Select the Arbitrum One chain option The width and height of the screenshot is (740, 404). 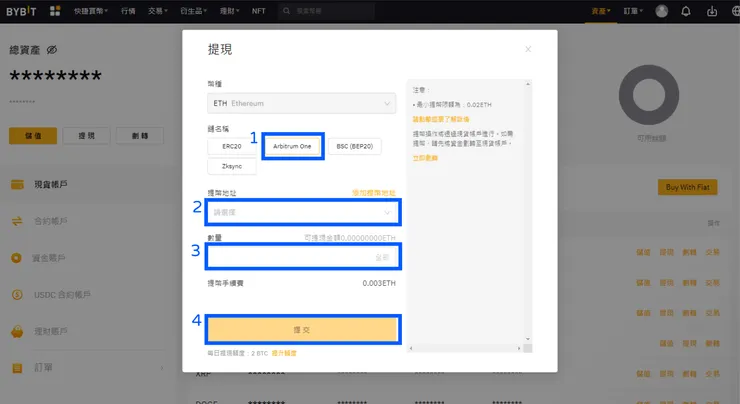(x=292, y=146)
